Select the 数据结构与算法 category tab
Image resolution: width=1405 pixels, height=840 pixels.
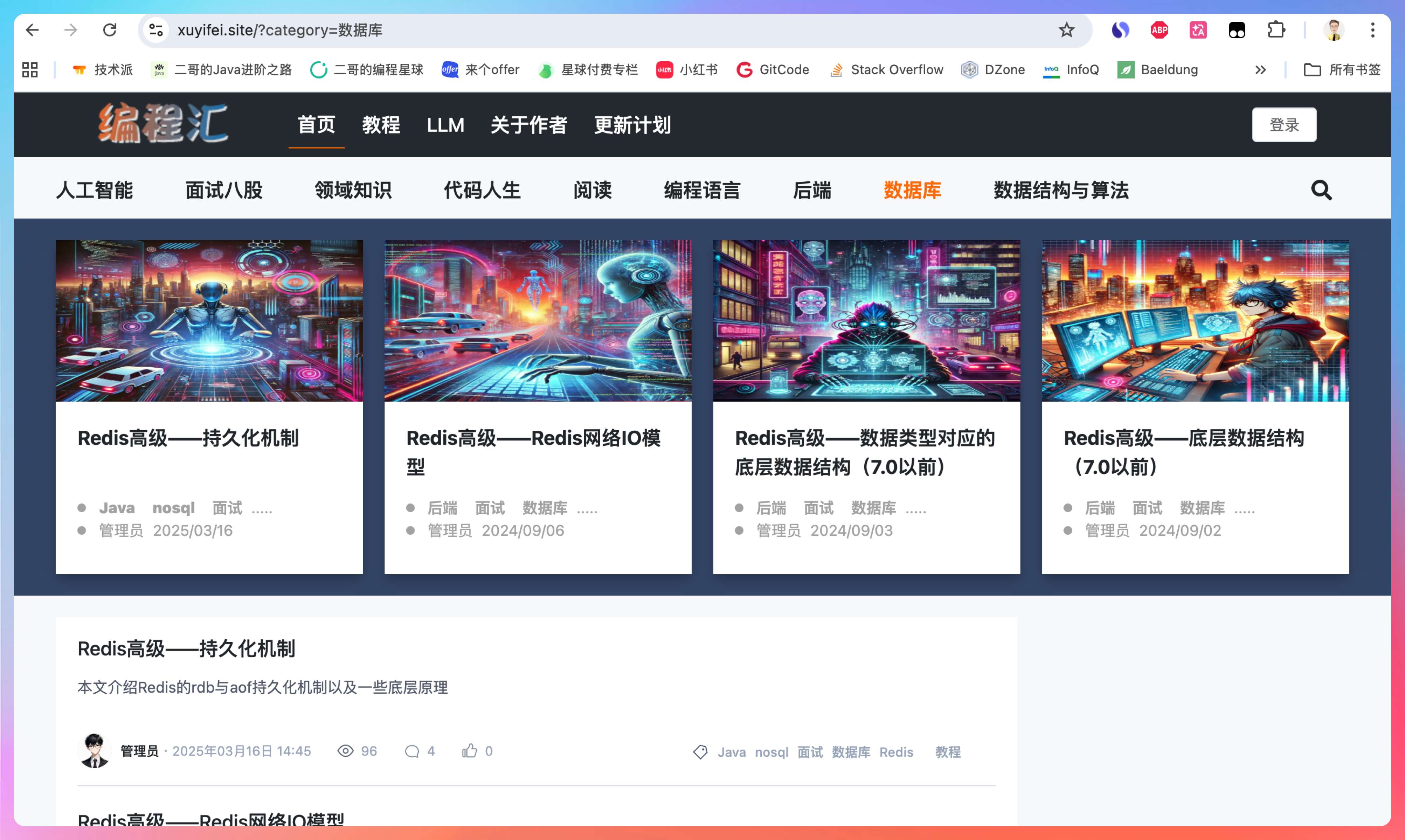[1061, 190]
